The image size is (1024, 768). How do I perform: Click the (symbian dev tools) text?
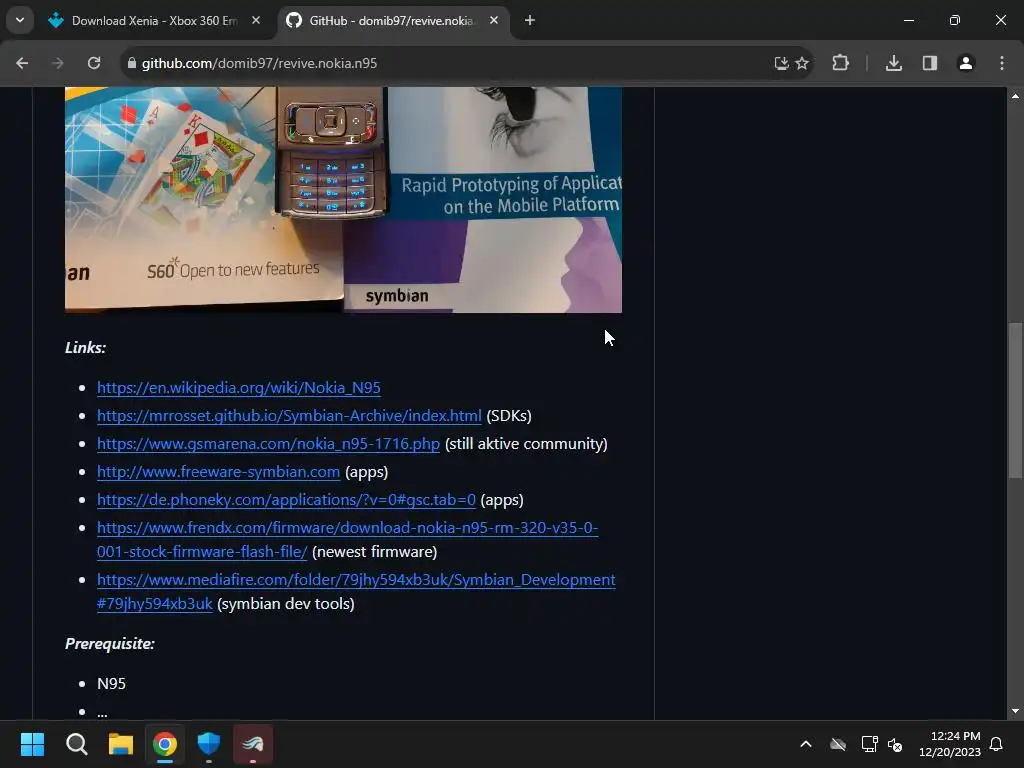285,604
